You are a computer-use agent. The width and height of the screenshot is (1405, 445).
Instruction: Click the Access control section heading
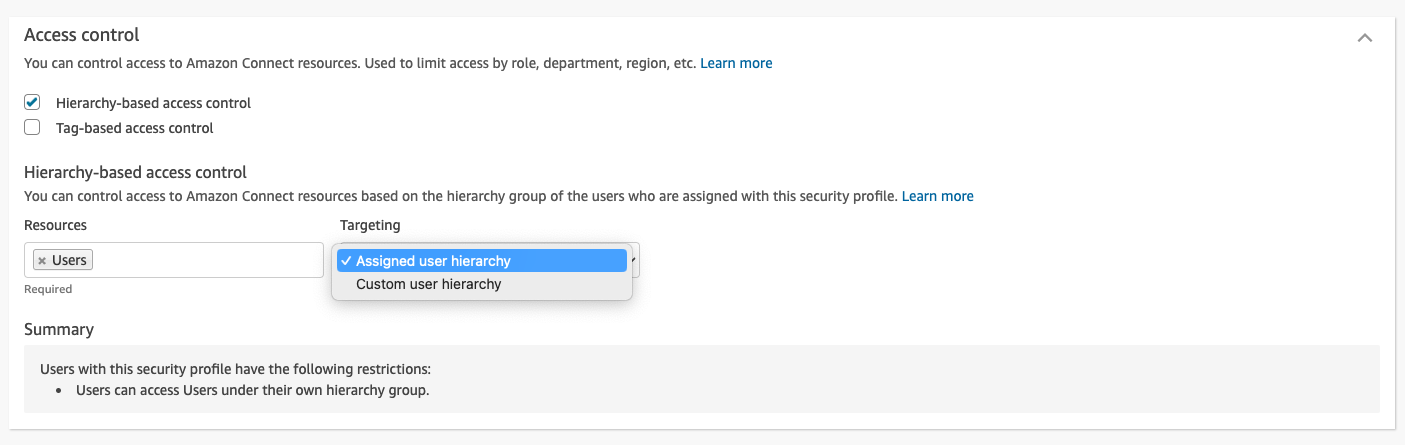coord(81,35)
